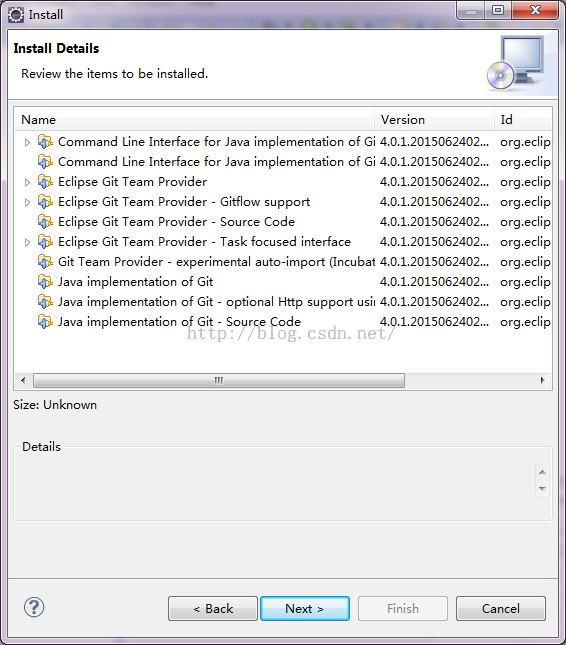Select 'Java implementation of Git - optional Http support' row
566x645 pixels.
(216, 302)
